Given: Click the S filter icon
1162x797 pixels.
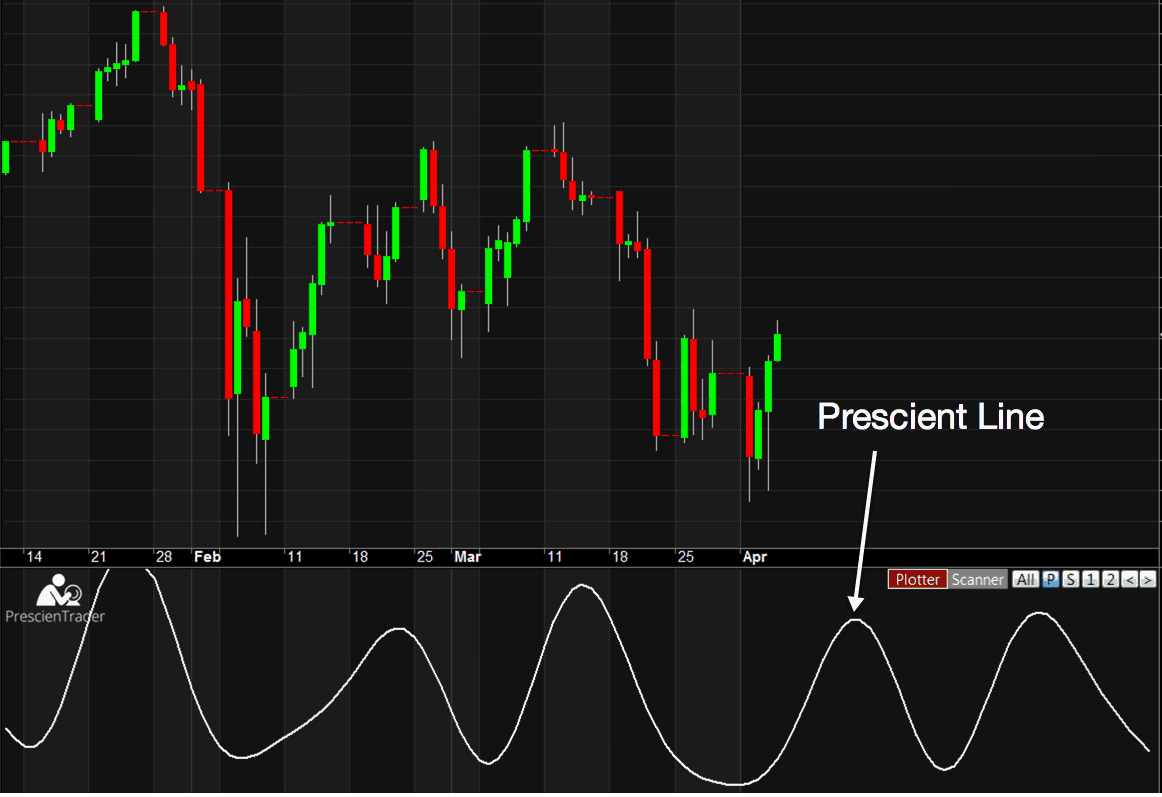Looking at the screenshot, I should pyautogui.click(x=1070, y=579).
